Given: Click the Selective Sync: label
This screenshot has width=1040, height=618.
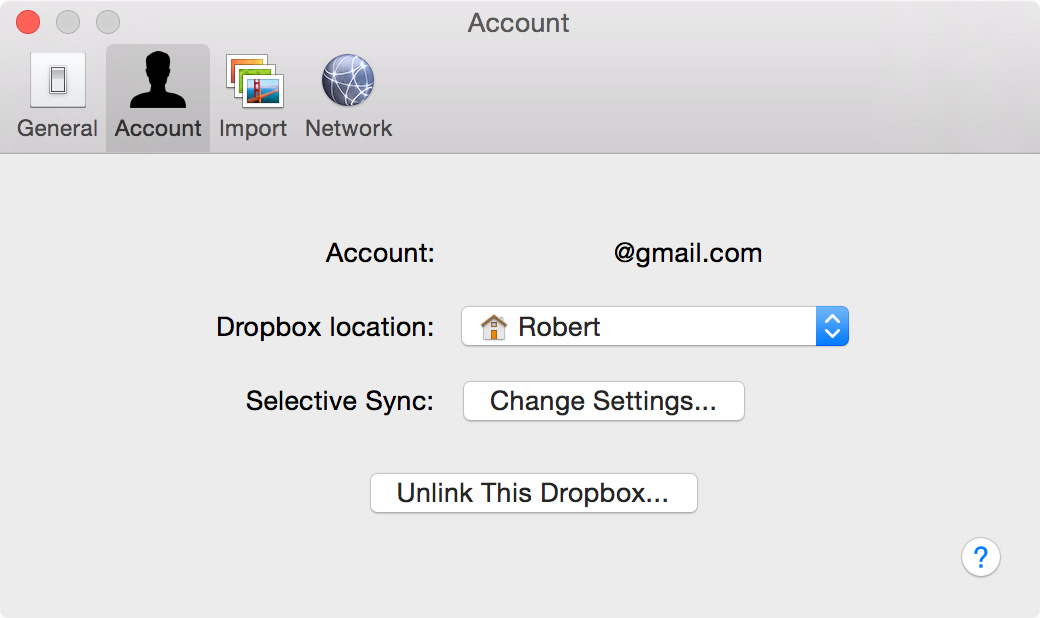Looking at the screenshot, I should (340, 402).
